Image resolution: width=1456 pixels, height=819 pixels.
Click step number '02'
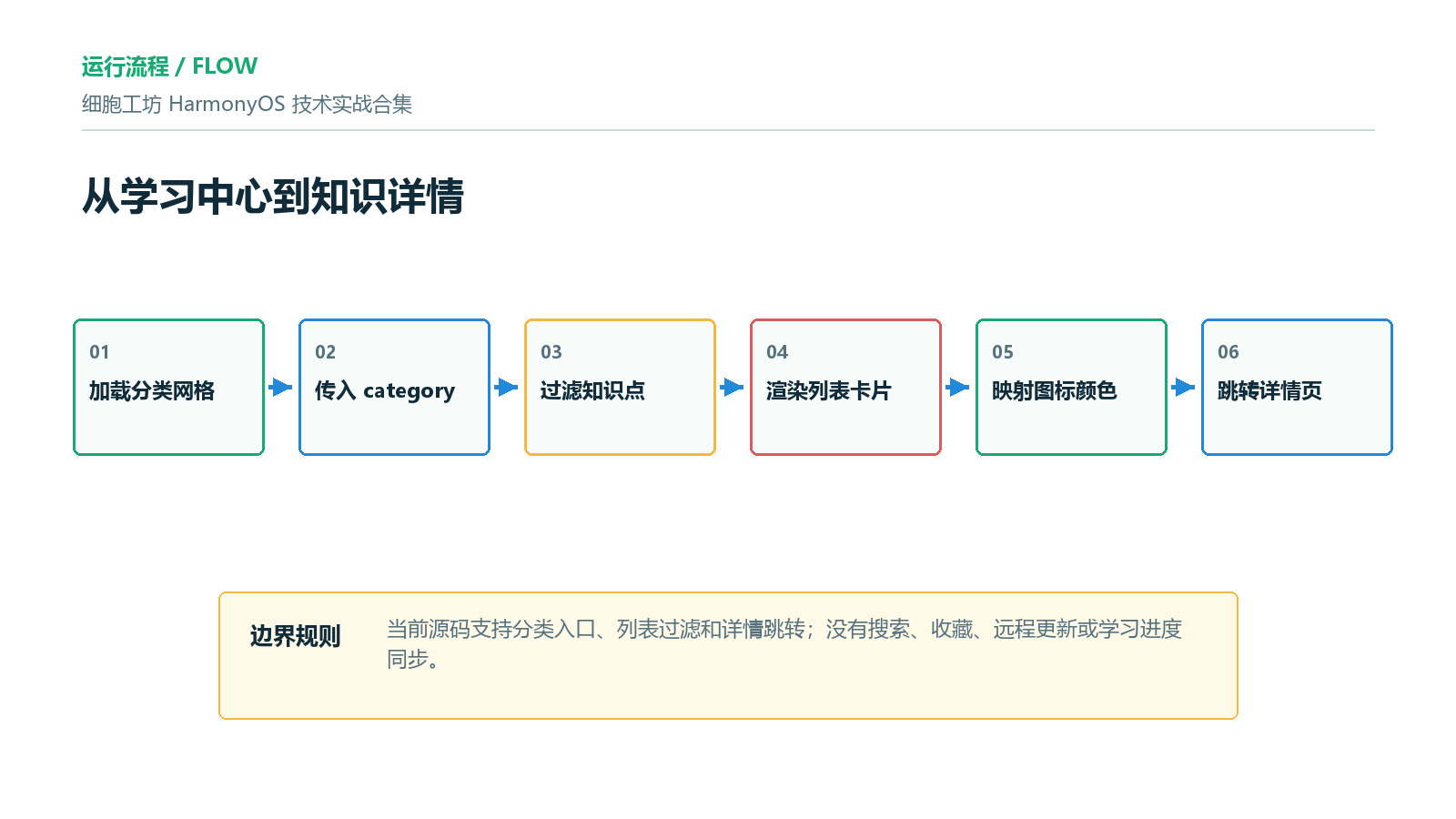[325, 352]
